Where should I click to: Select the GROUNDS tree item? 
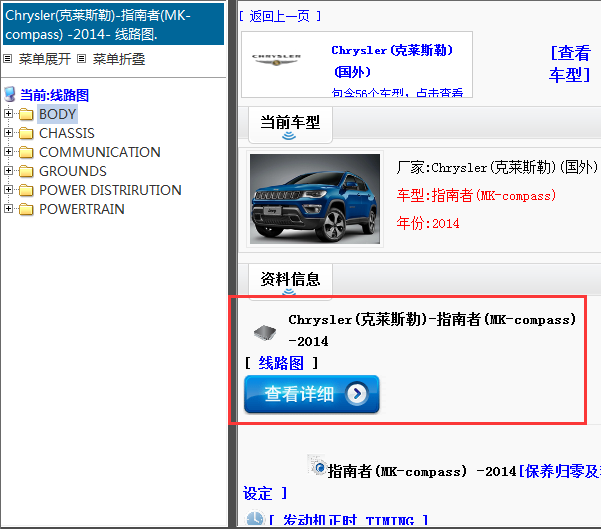tap(73, 171)
